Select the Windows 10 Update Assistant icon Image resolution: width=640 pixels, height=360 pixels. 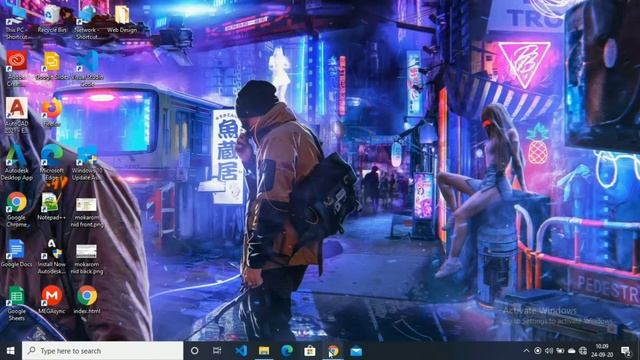tap(87, 163)
